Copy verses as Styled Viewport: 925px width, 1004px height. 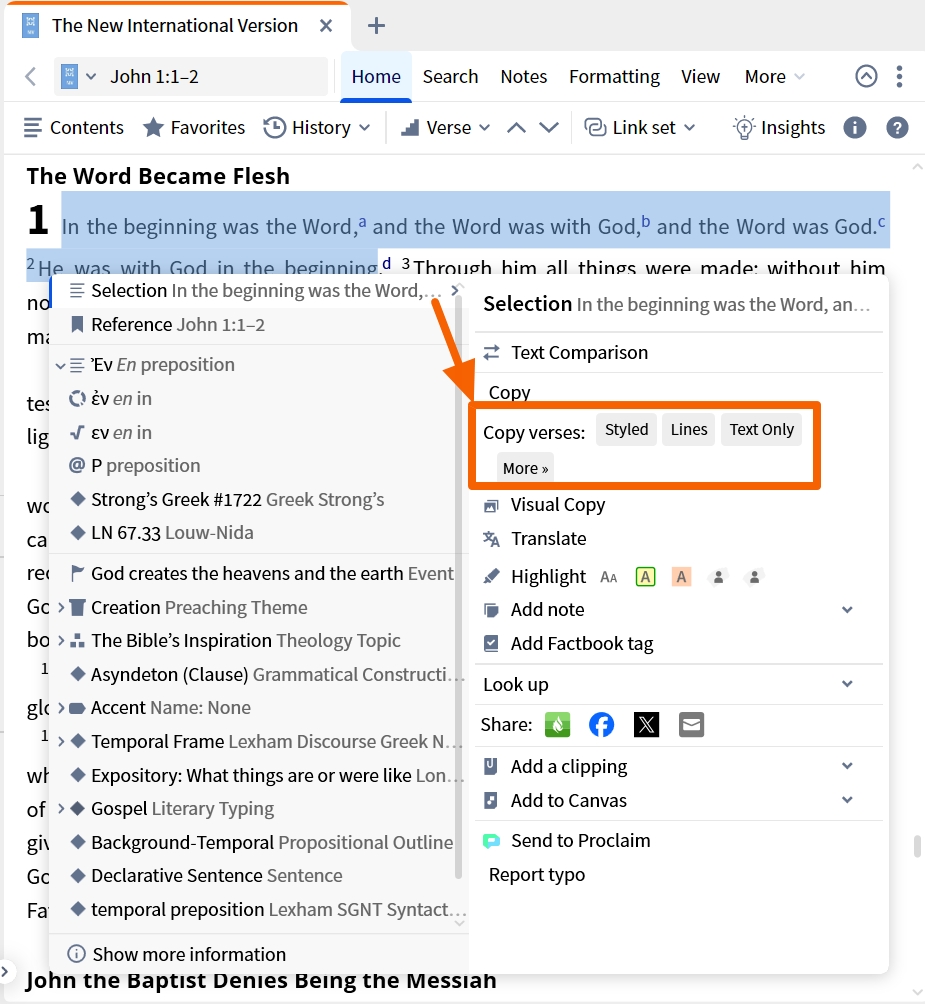(626, 429)
